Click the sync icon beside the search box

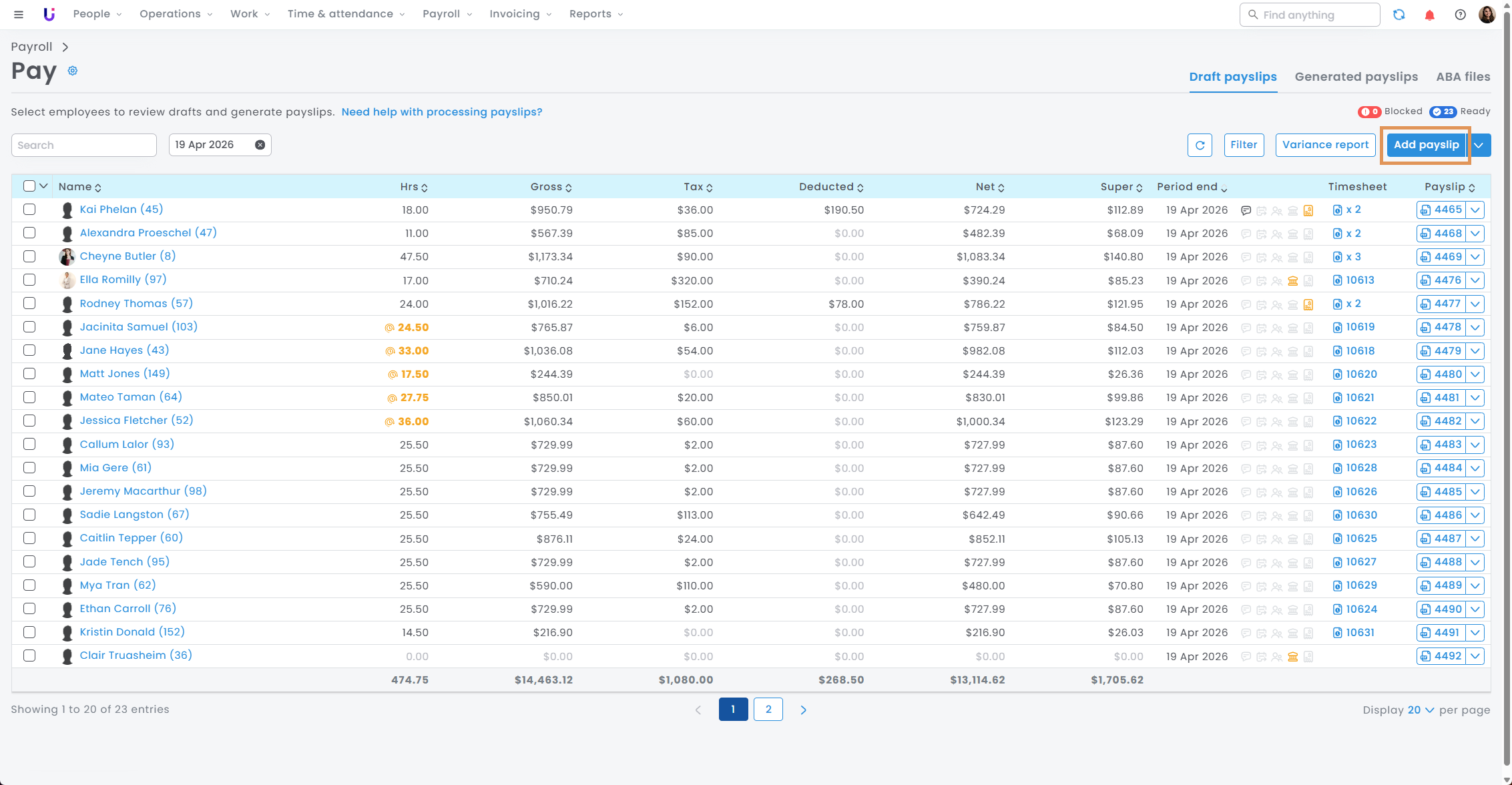1399,15
